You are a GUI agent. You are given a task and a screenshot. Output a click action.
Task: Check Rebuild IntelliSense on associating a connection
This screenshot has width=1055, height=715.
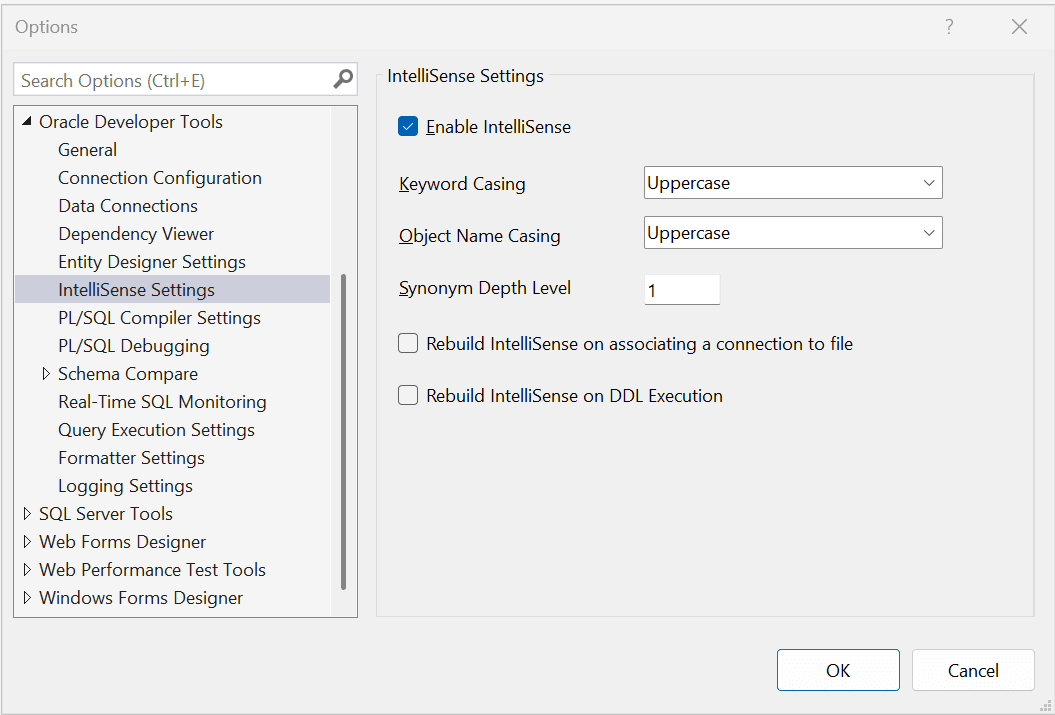point(408,343)
